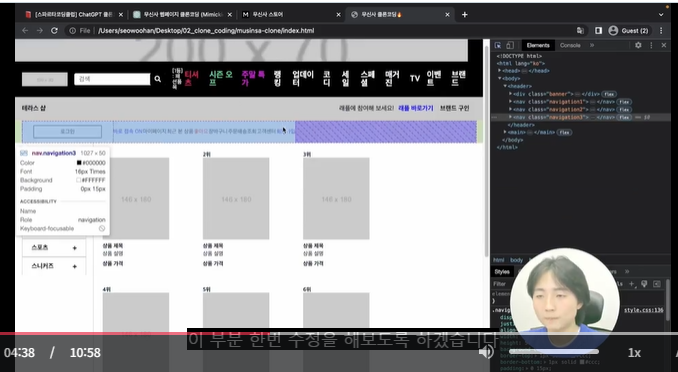Open the tab search chevron in Chrome
The width and height of the screenshot is (678, 372).
tap(661, 15)
